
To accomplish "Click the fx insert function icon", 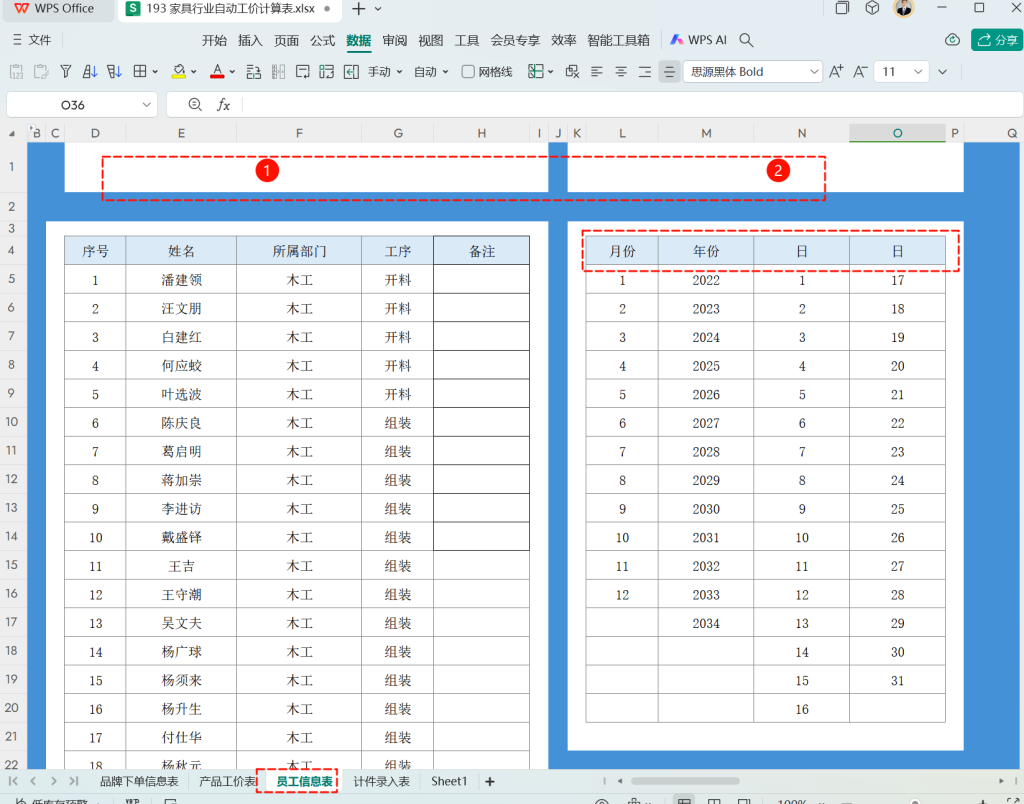I will point(223,105).
